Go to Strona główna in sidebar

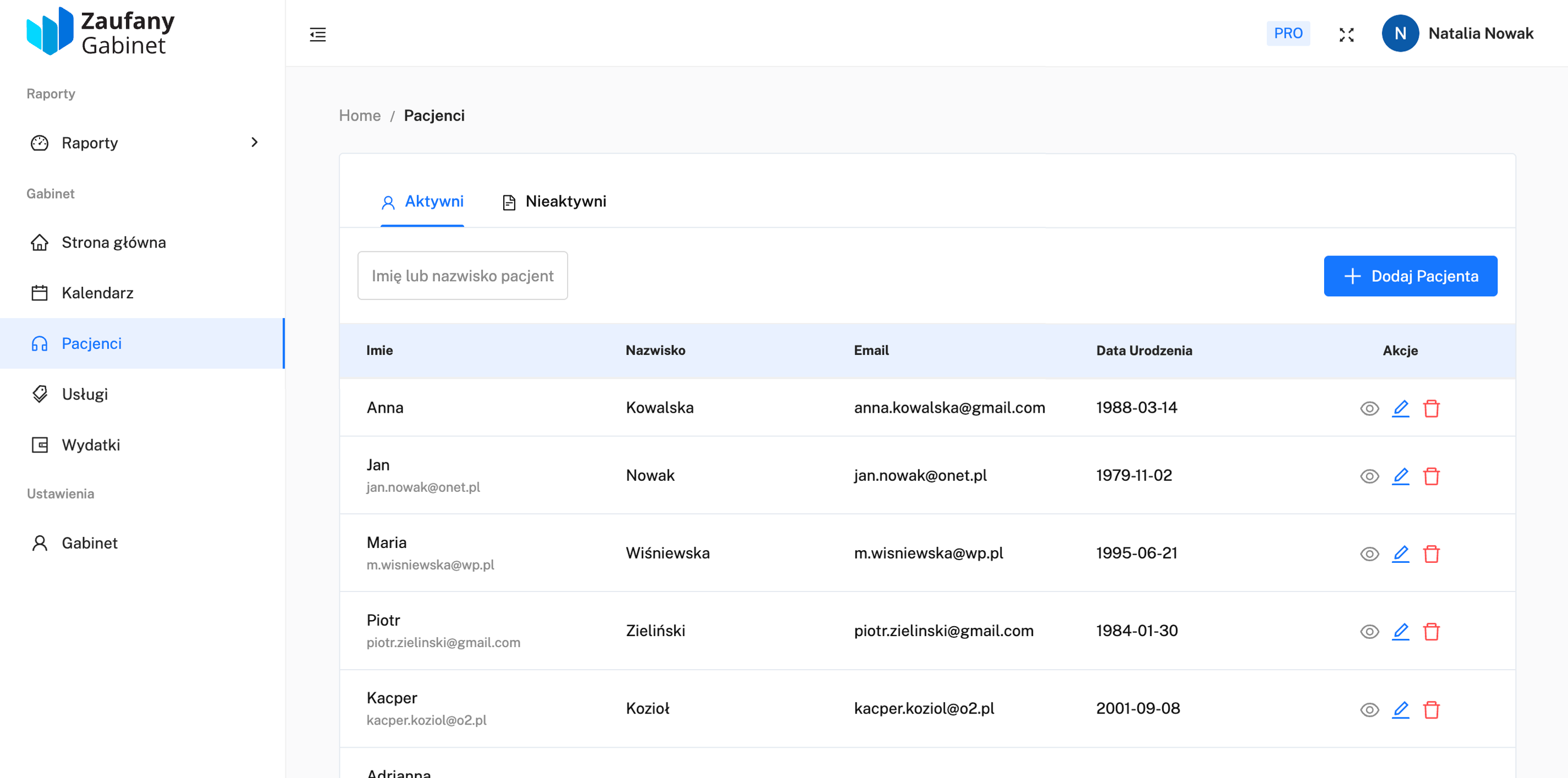click(x=143, y=243)
